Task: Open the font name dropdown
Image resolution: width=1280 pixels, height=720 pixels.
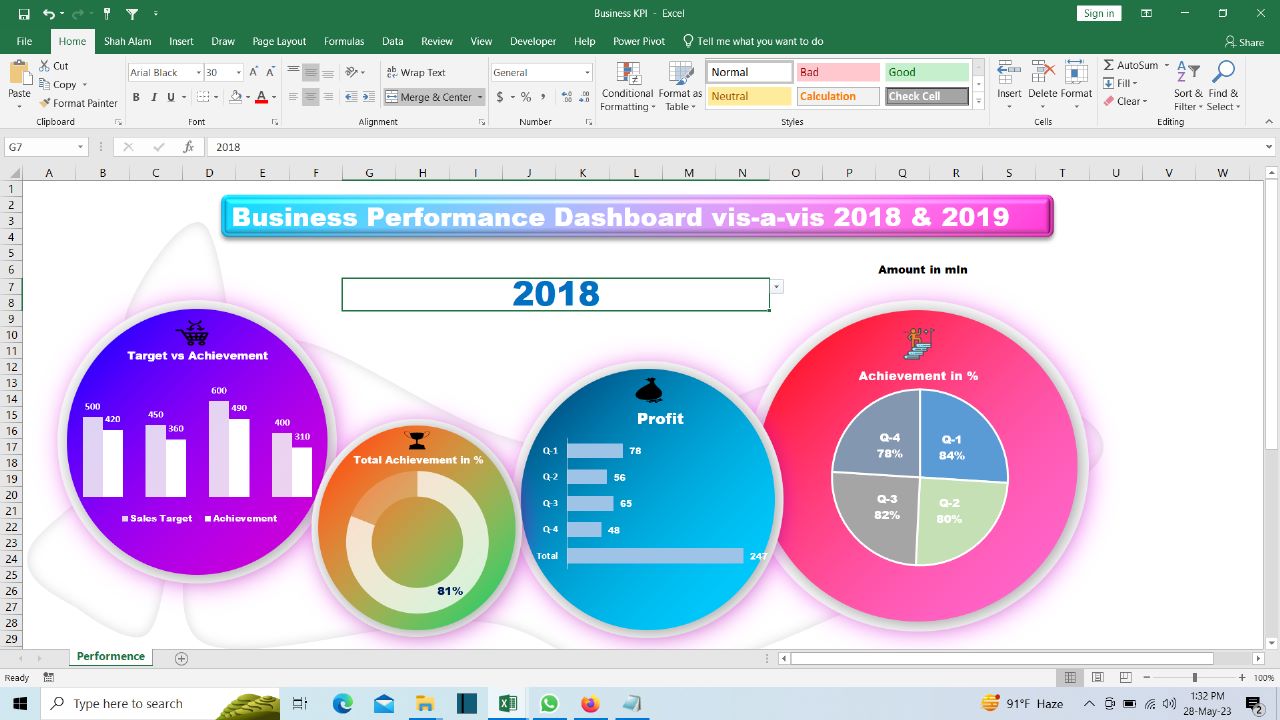Action: click(x=193, y=72)
